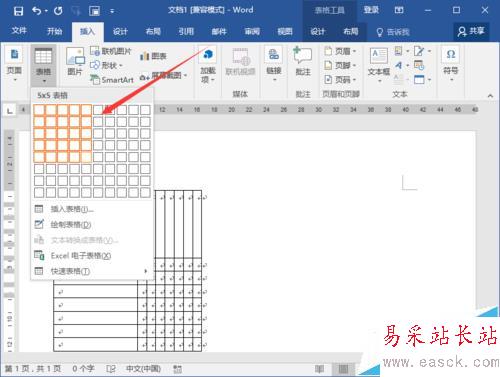Switch to the 邮件 ribbon tab

[219, 32]
